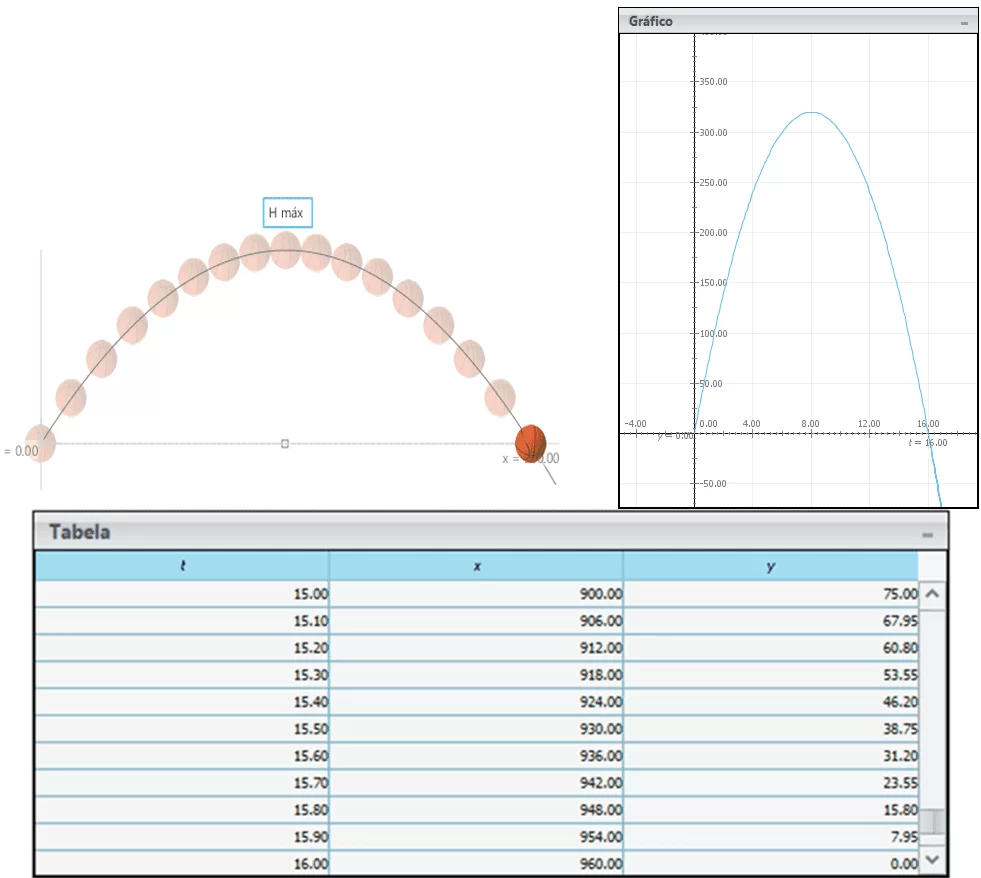Select the t column header
The height and width of the screenshot is (878, 981).
[x=182, y=566]
